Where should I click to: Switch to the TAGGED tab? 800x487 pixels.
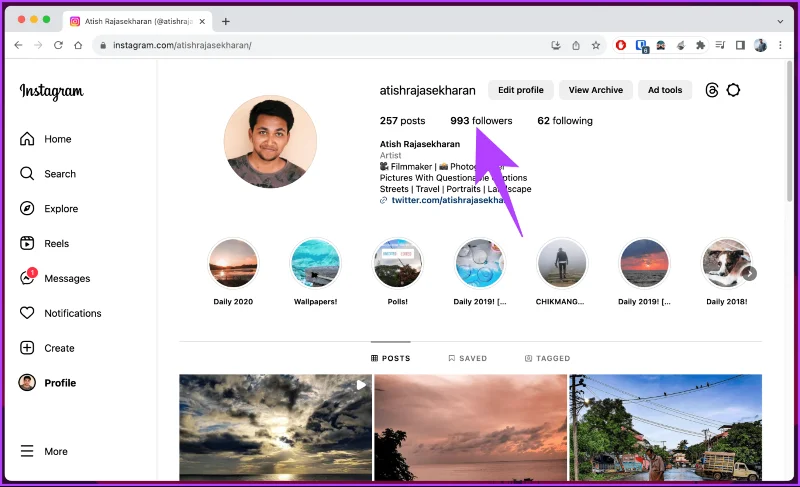[547, 358]
